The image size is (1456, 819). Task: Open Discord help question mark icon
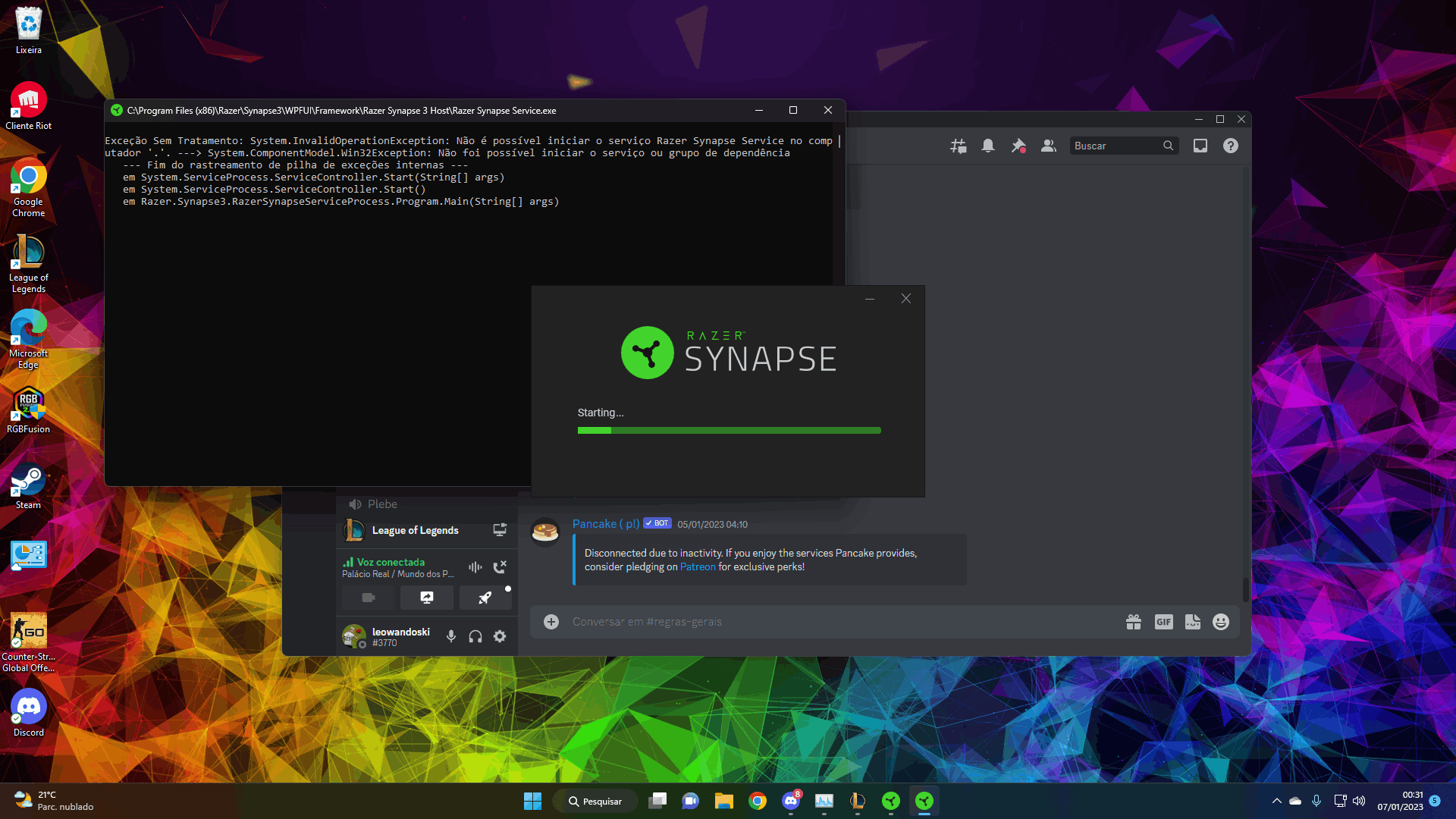[x=1231, y=146]
